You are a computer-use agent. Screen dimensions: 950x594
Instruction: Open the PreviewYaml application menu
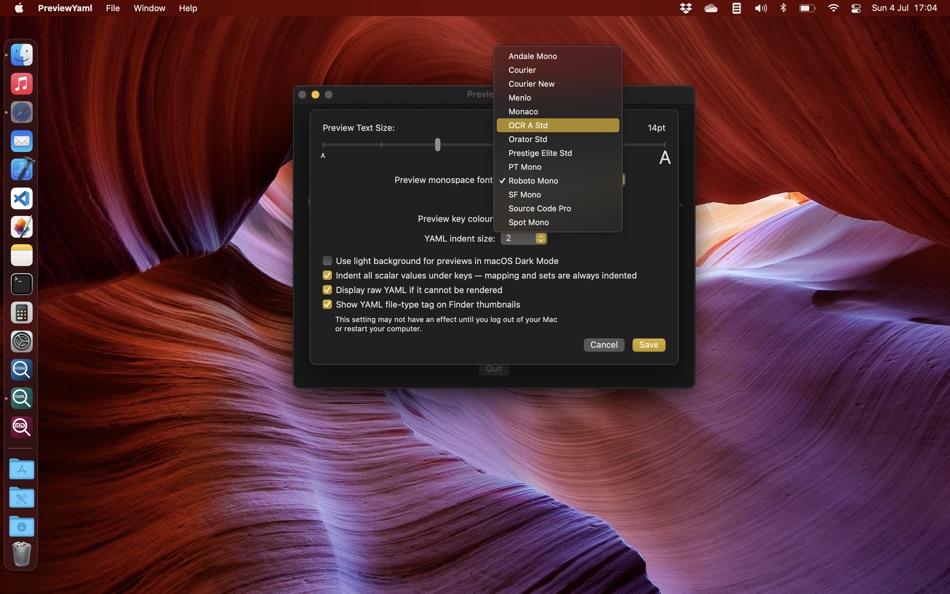[x=65, y=8]
